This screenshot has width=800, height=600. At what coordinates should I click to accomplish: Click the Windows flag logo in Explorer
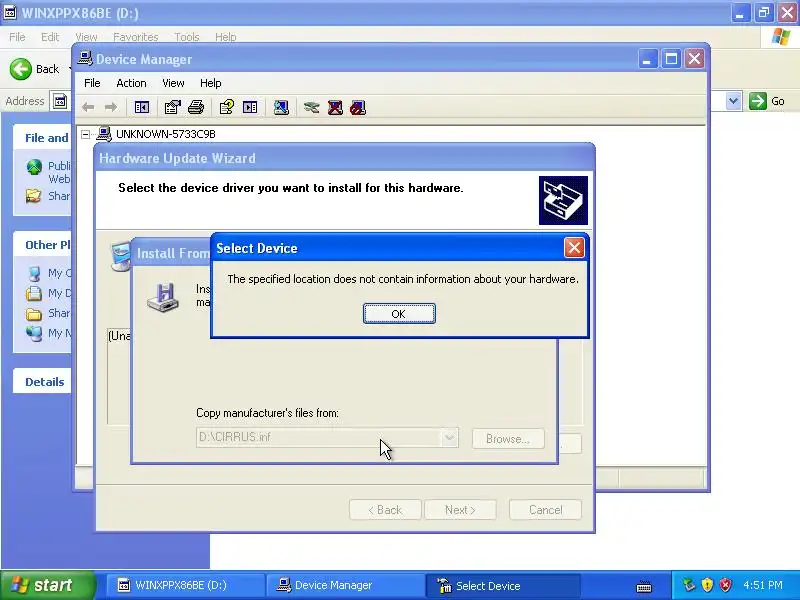pos(780,37)
